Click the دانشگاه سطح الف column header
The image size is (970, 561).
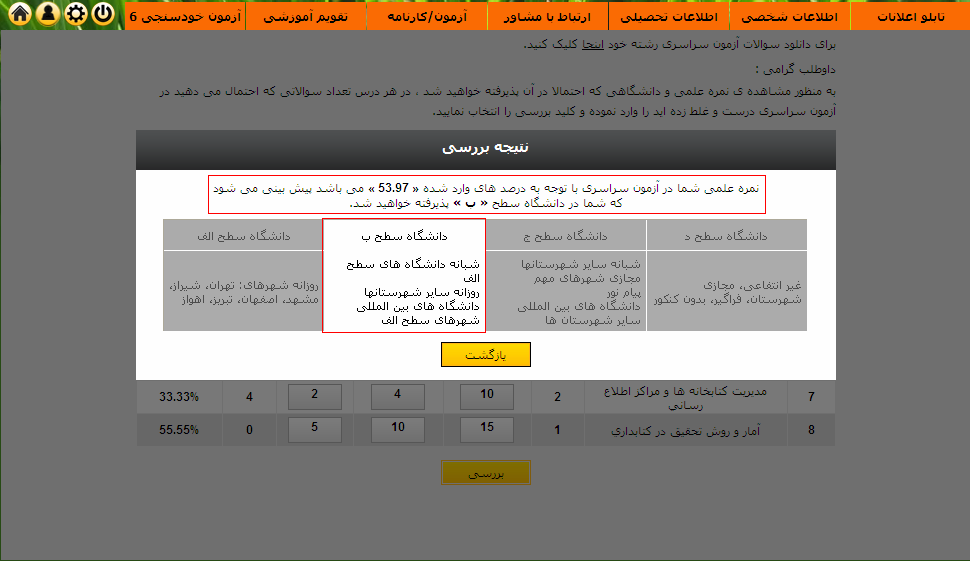[x=243, y=236]
